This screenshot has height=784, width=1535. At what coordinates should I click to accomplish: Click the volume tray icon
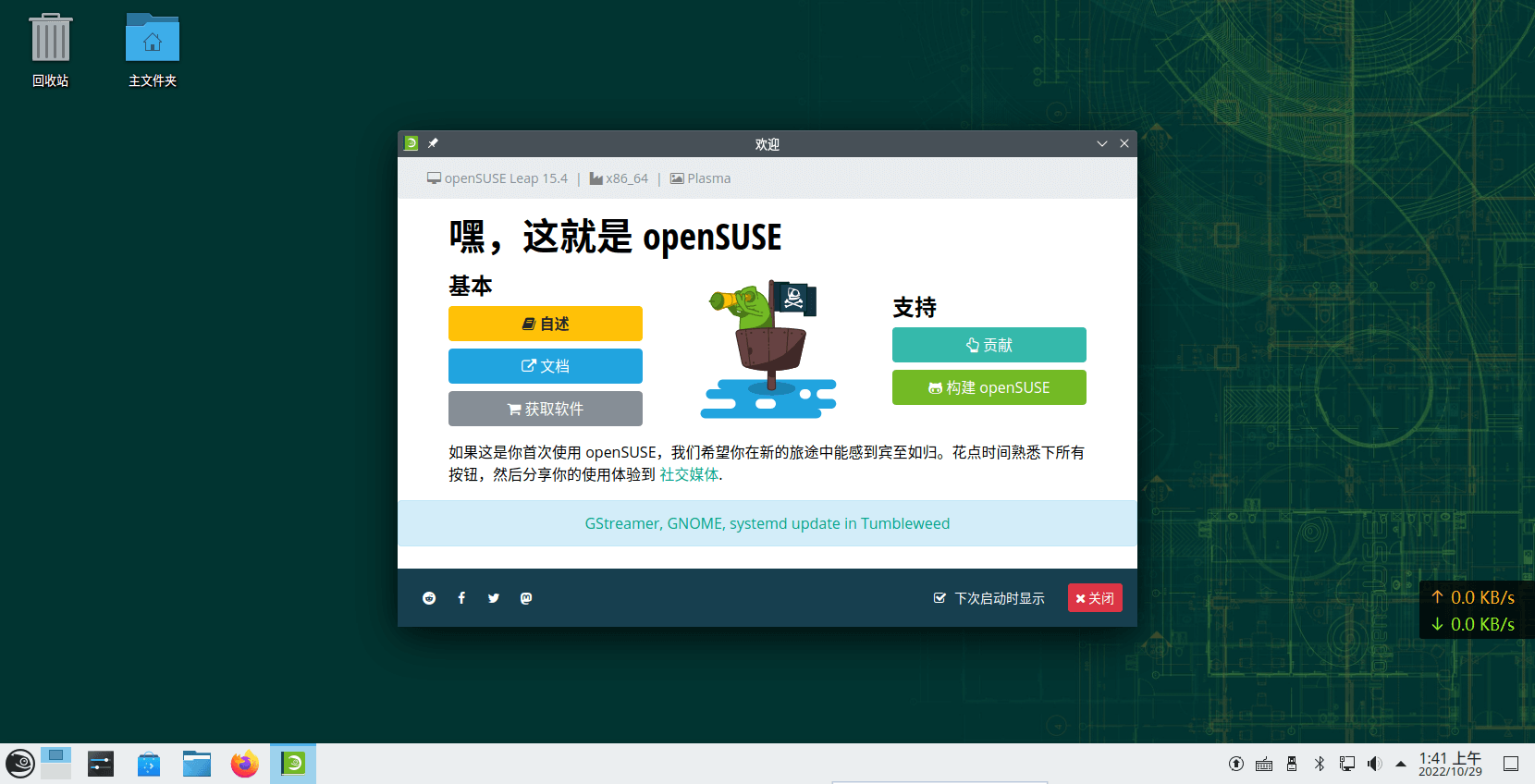[x=1374, y=764]
